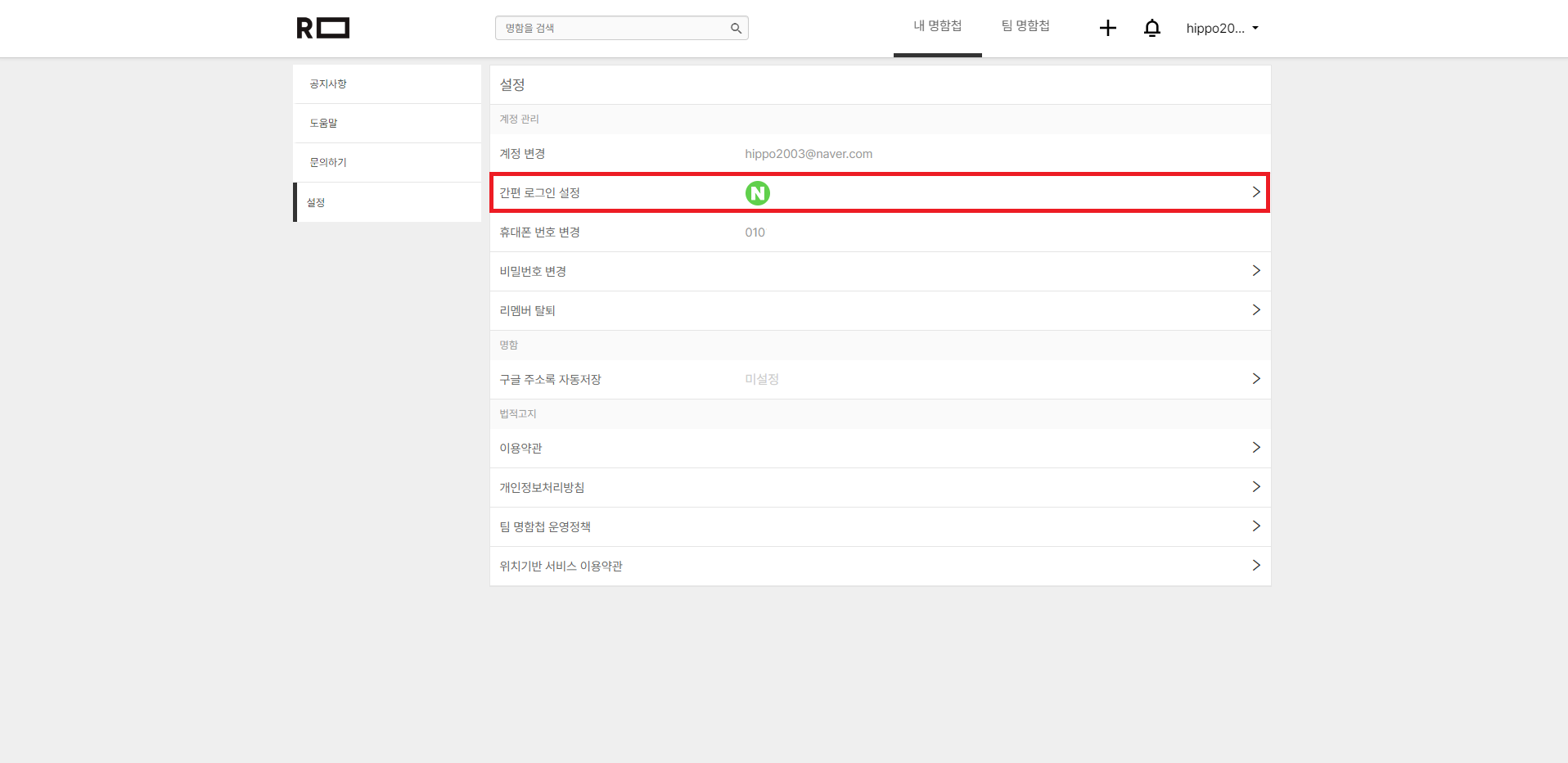This screenshot has height=763, width=1568.
Task: Focus the 명함을 검색 search field
Action: [x=621, y=28]
